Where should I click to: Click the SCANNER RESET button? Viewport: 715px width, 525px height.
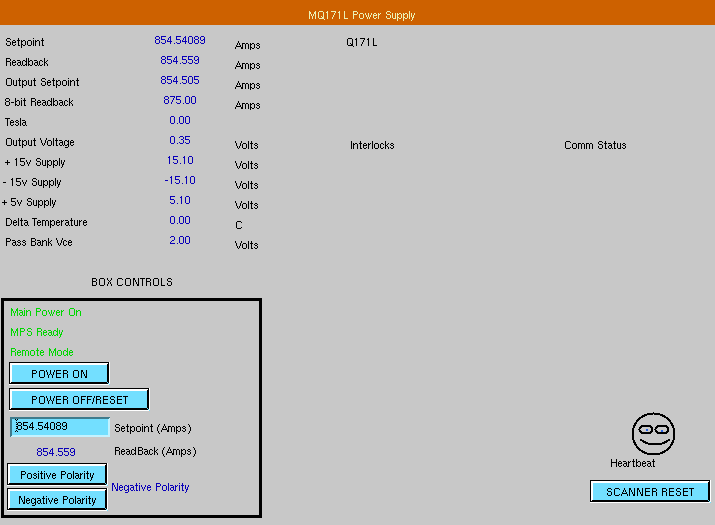pos(650,492)
